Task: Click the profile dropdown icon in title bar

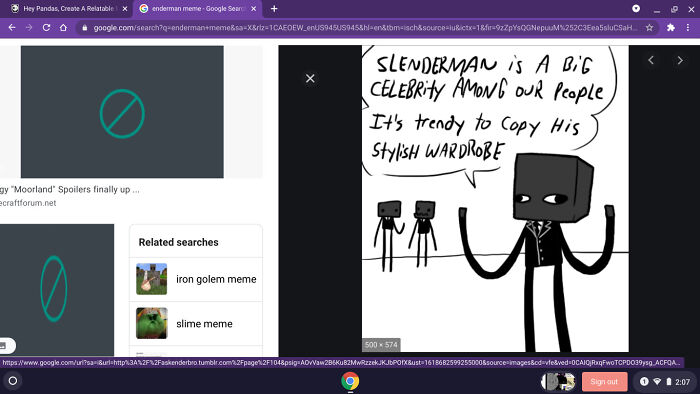Action: (636, 8)
